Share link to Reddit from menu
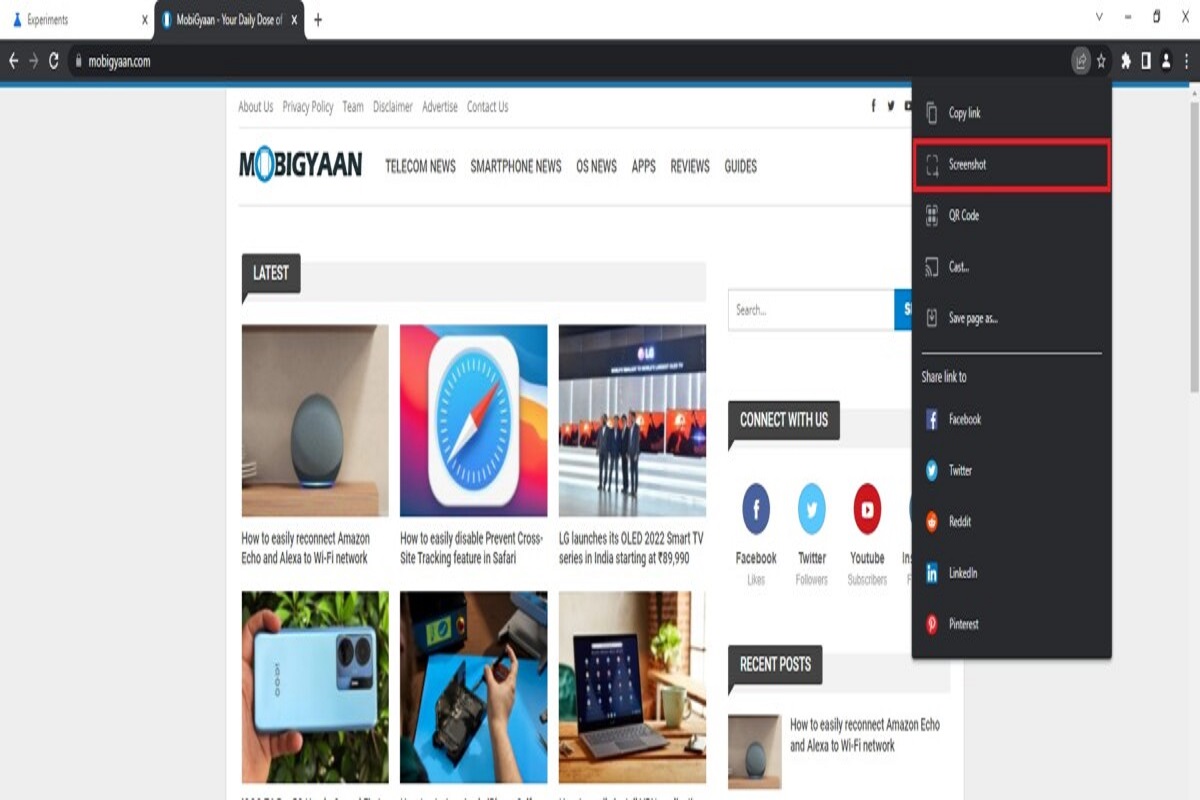 [1011, 521]
